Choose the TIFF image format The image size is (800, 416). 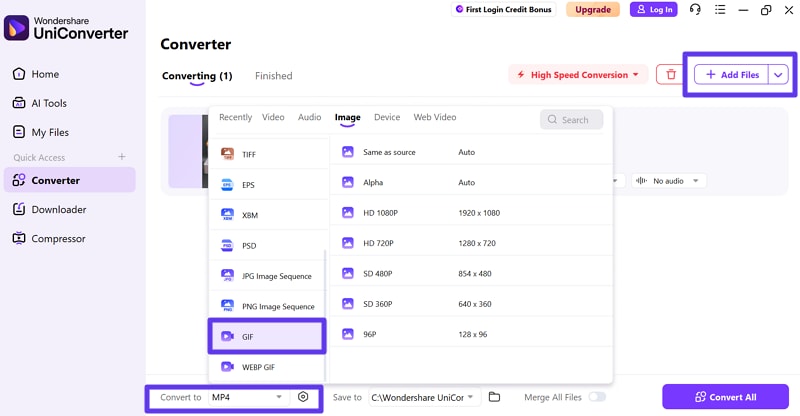pos(268,154)
